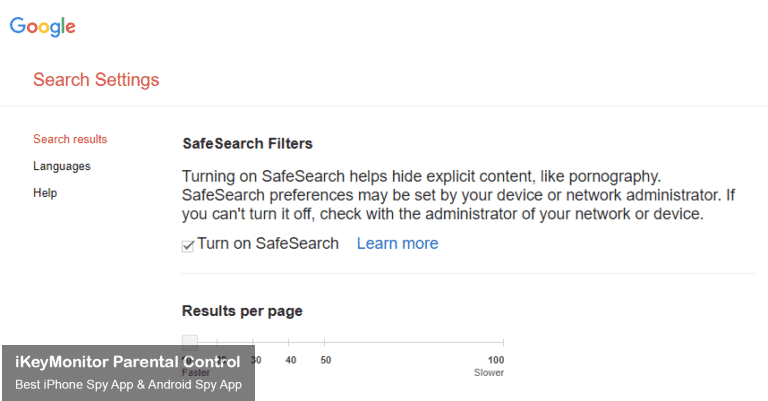Click the Best iPhone Spy App subtitle
This screenshot has width=768, height=401.
127,384
